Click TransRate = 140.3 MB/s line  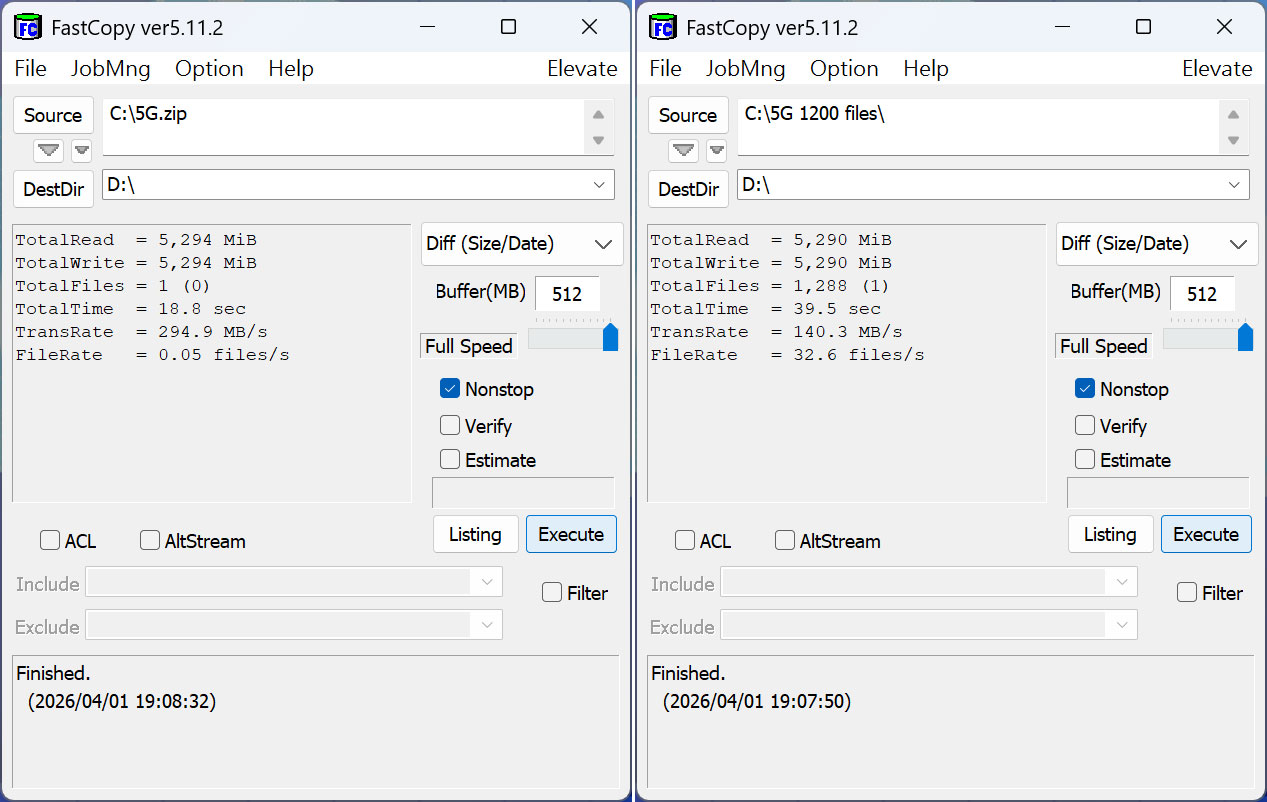[776, 332]
